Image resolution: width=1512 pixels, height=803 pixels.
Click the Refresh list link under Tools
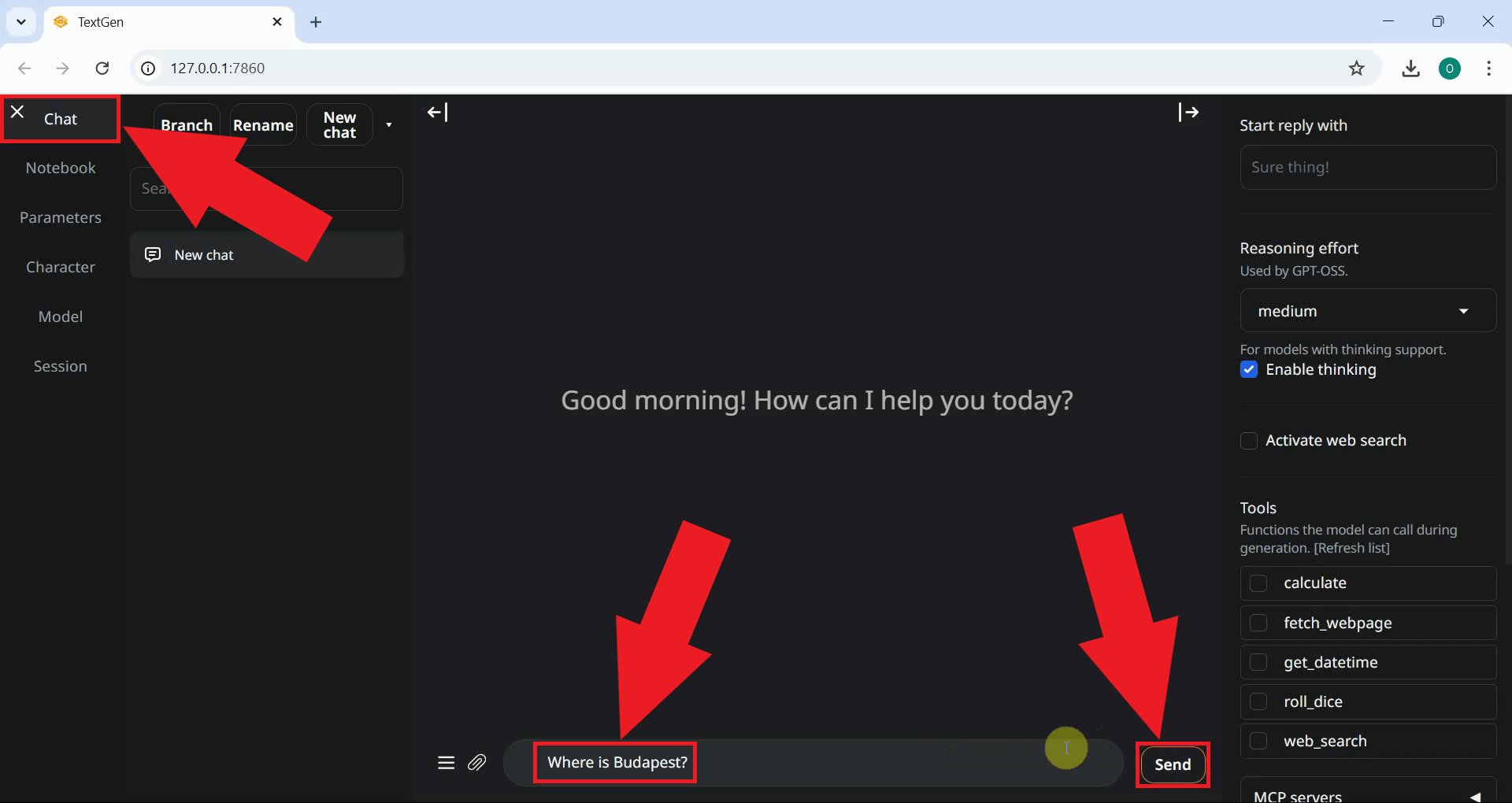click(x=1353, y=548)
